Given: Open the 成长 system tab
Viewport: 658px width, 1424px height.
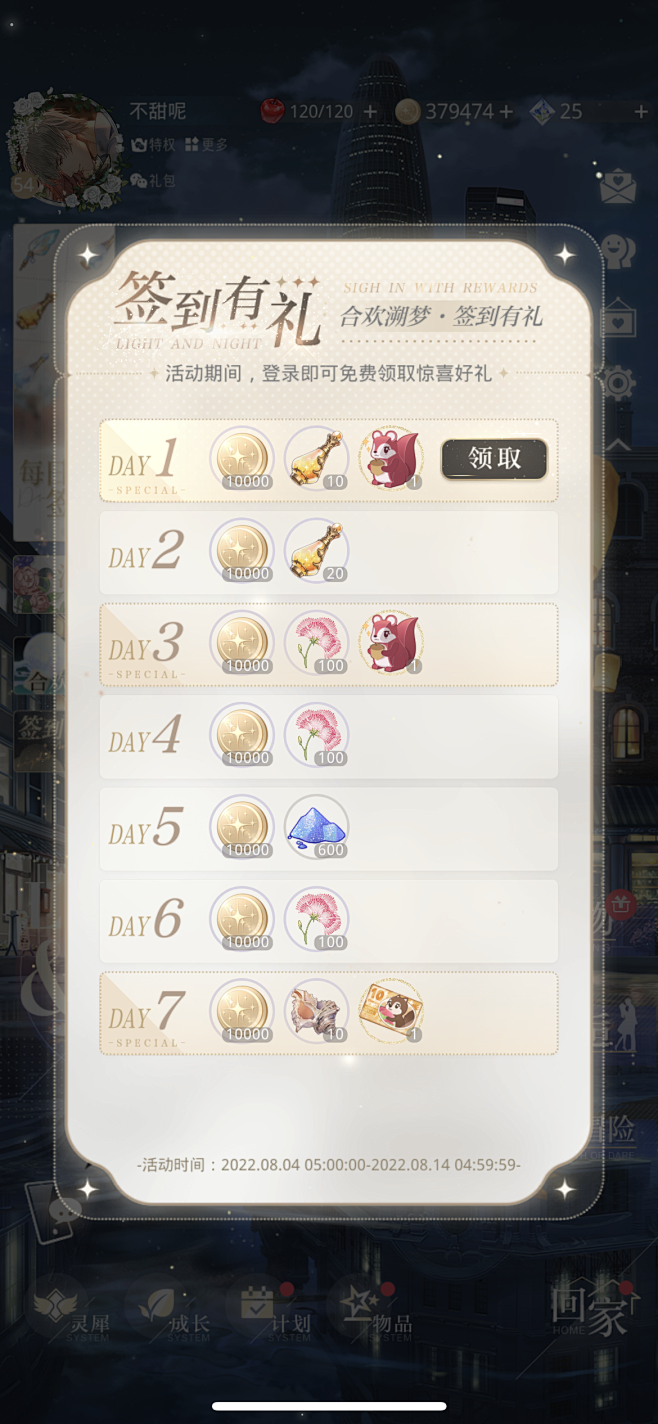Looking at the screenshot, I should point(172,1310).
